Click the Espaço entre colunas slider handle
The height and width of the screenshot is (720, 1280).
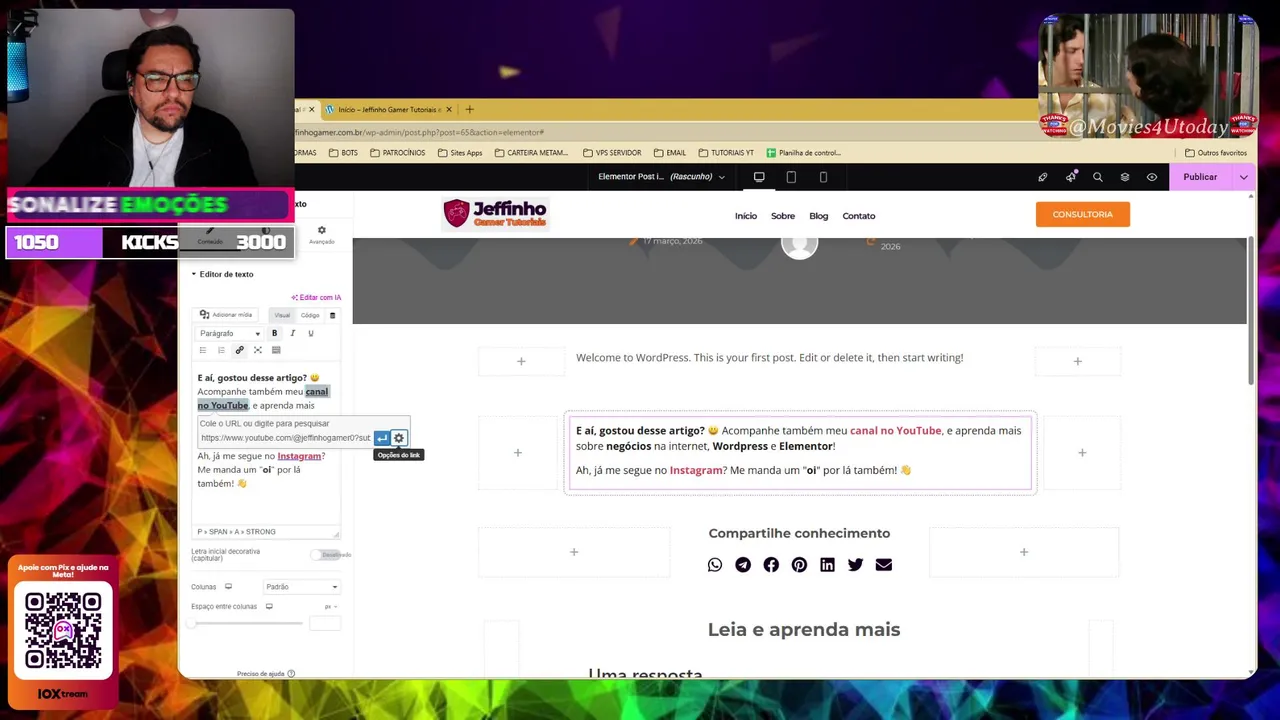point(193,623)
